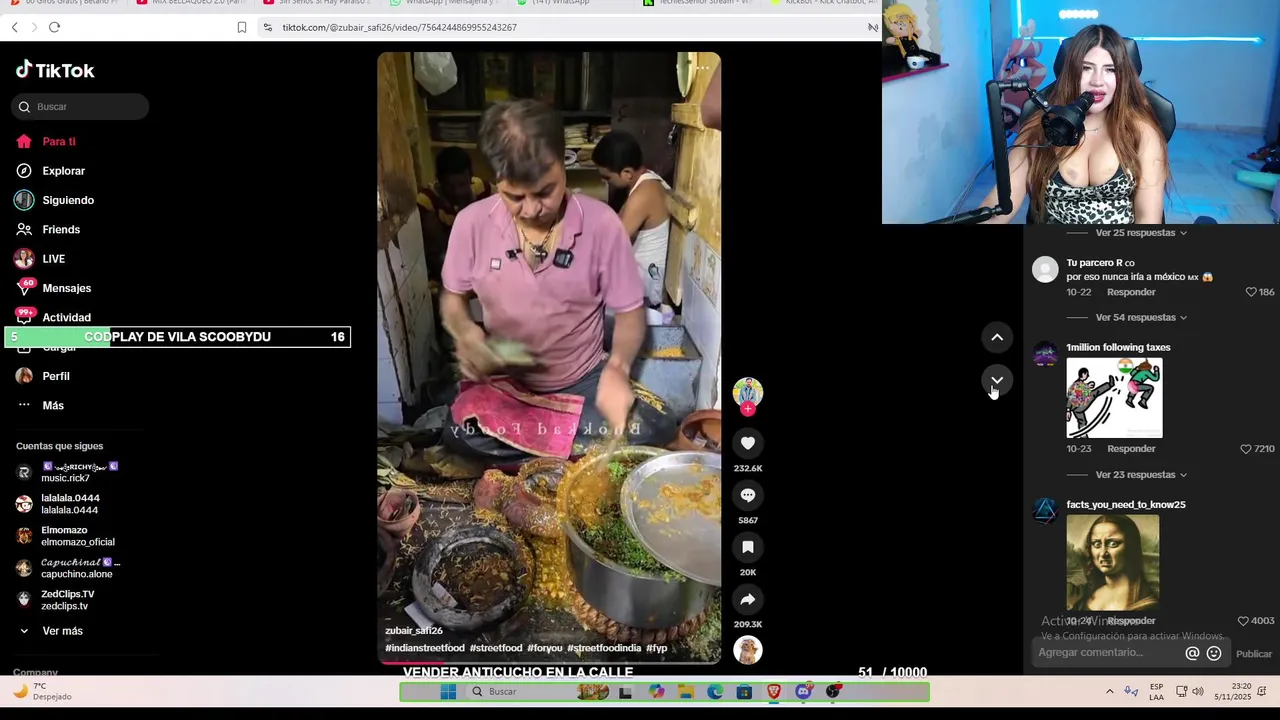Open the #streetfoodindia hashtag
Image resolution: width=1280 pixels, height=720 pixels.
coord(604,648)
